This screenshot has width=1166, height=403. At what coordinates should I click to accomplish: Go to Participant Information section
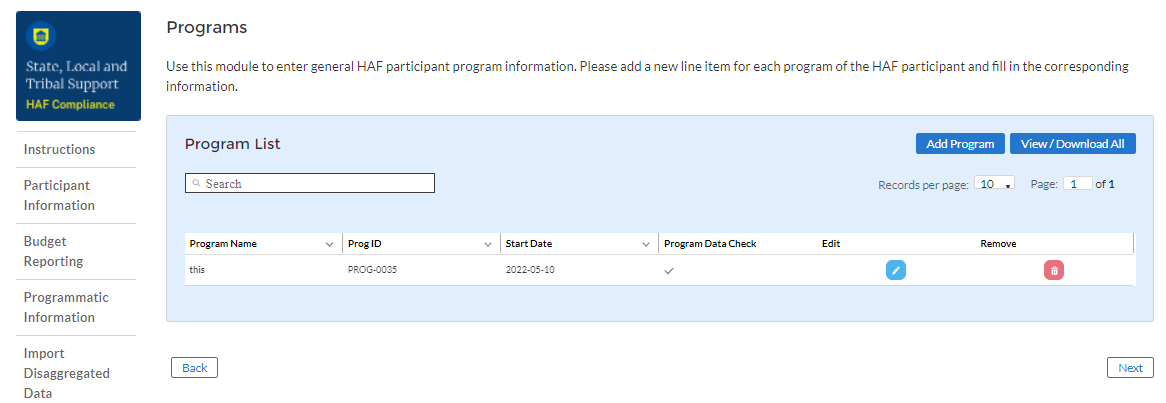58,195
